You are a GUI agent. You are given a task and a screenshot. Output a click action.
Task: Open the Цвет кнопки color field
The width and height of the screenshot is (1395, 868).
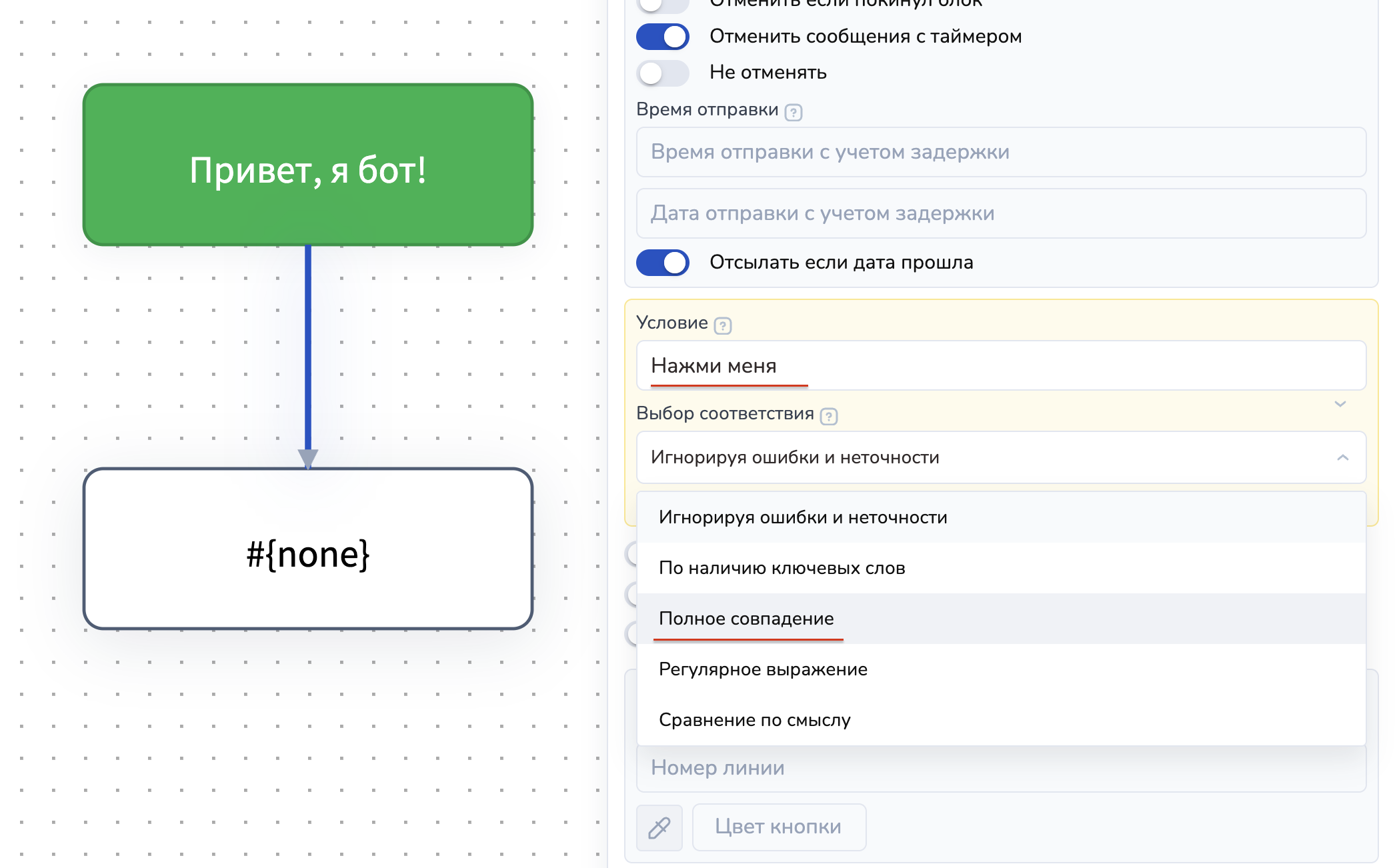point(778,827)
